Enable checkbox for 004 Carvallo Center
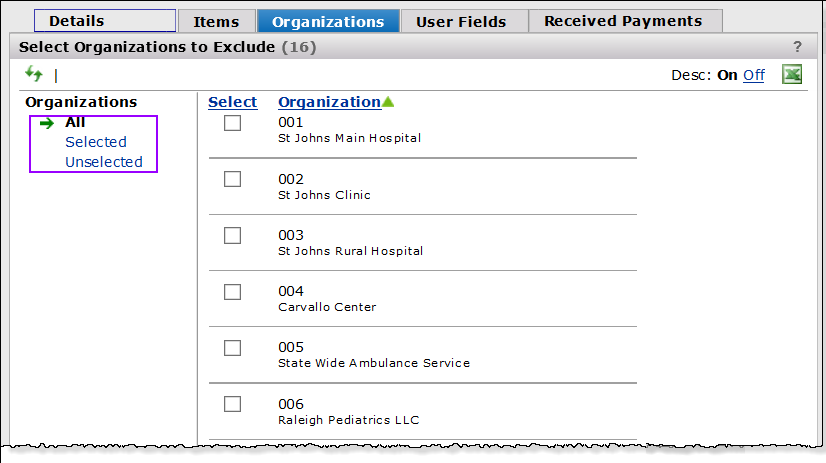Viewport: 826px width, 463px height. pos(233,291)
